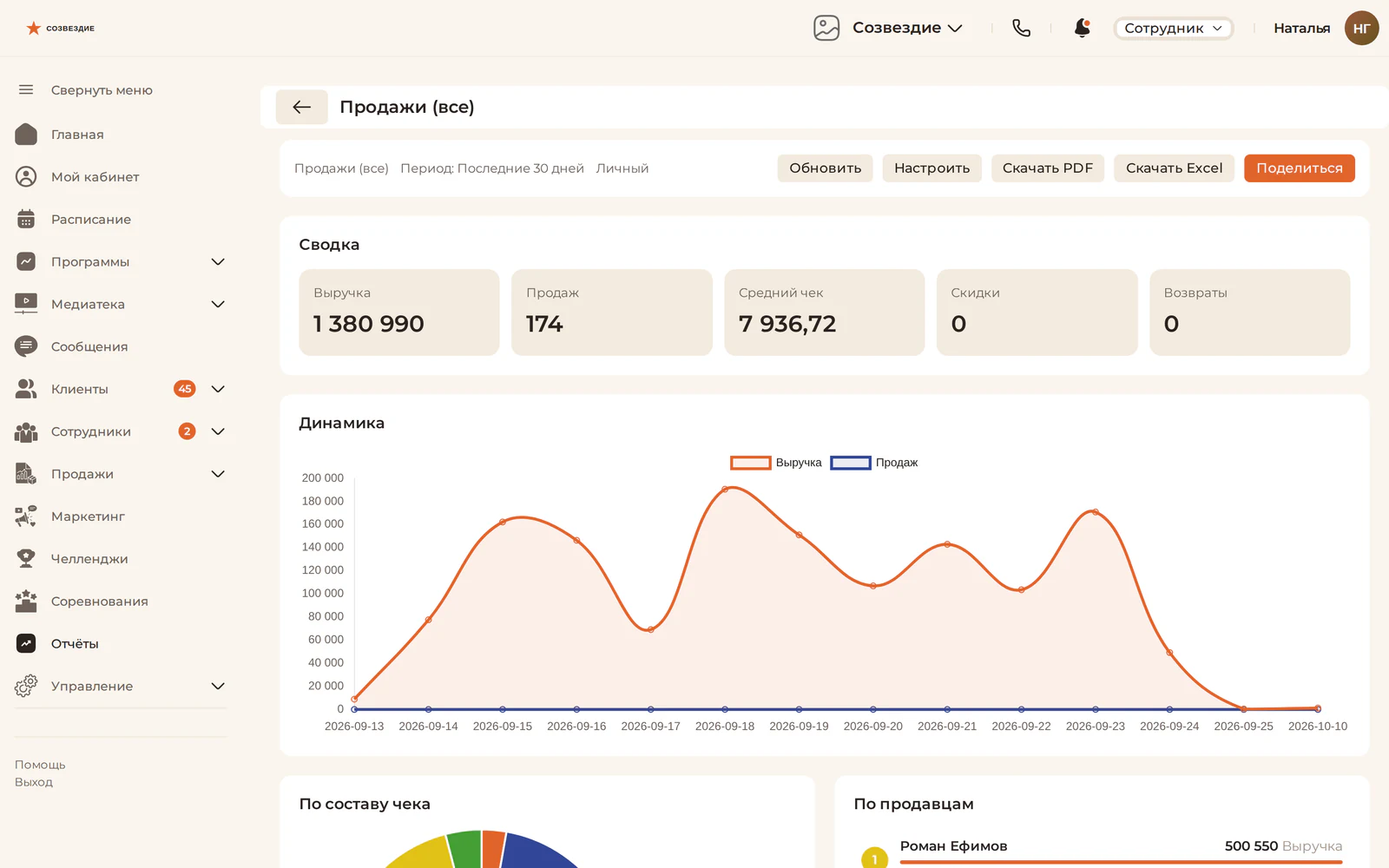Toggle the Продаж series in chart legend
The width and height of the screenshot is (1389, 868).
click(x=874, y=463)
